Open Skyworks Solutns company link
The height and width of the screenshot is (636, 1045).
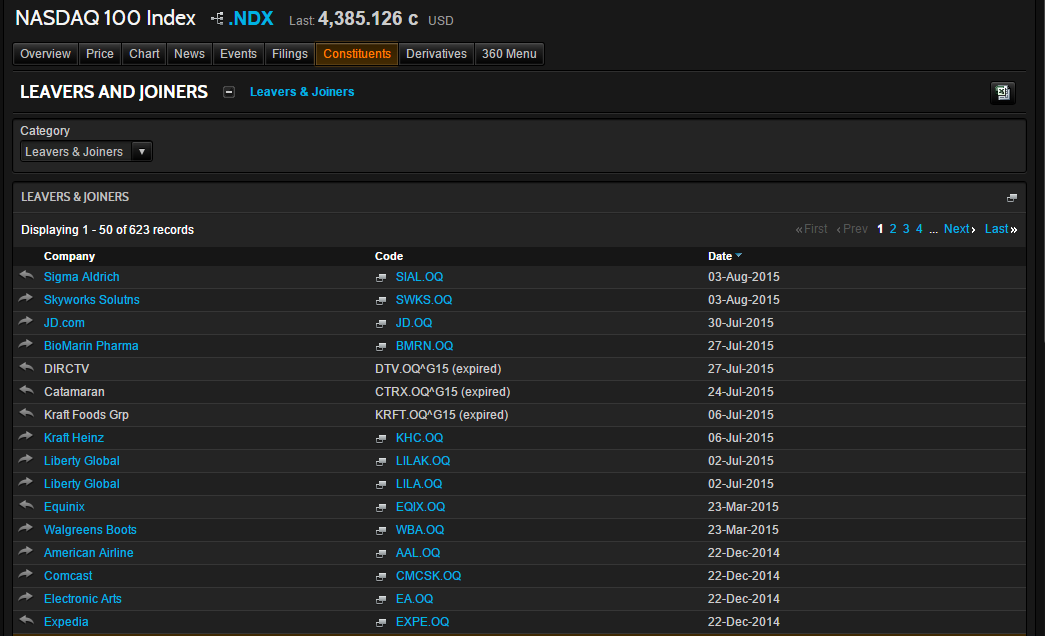tap(92, 300)
